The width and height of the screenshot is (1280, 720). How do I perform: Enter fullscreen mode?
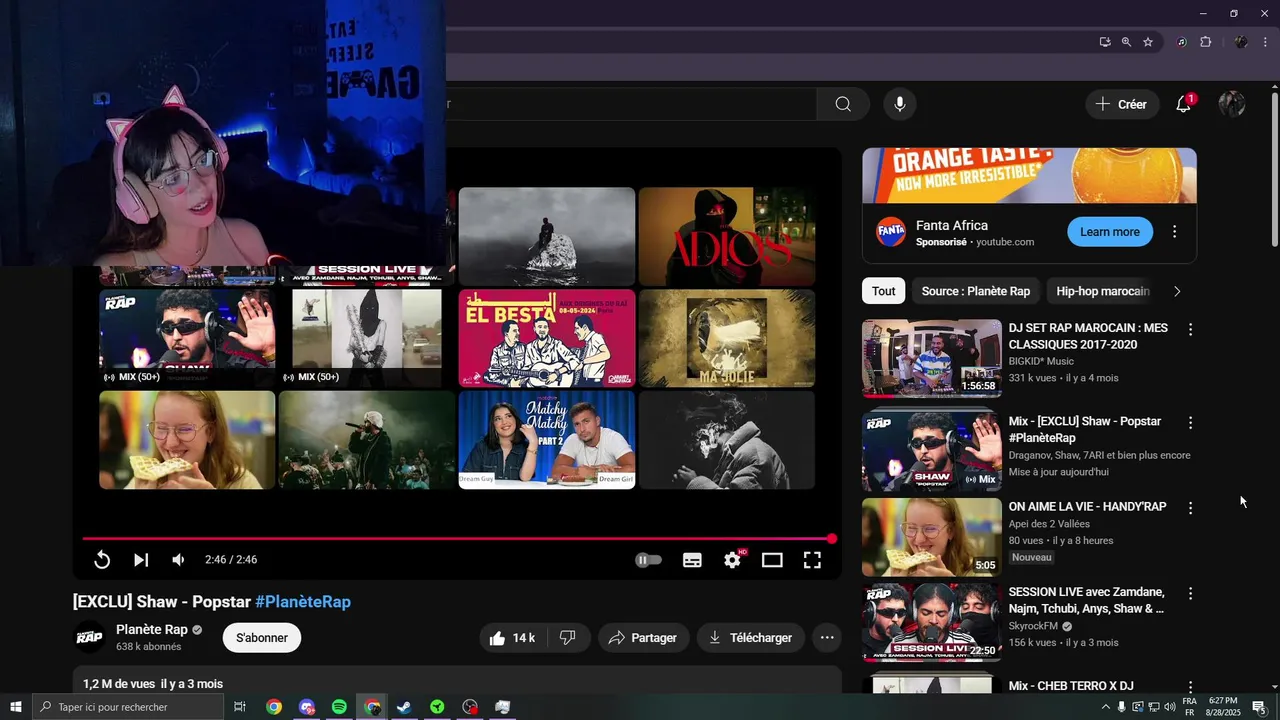click(812, 560)
